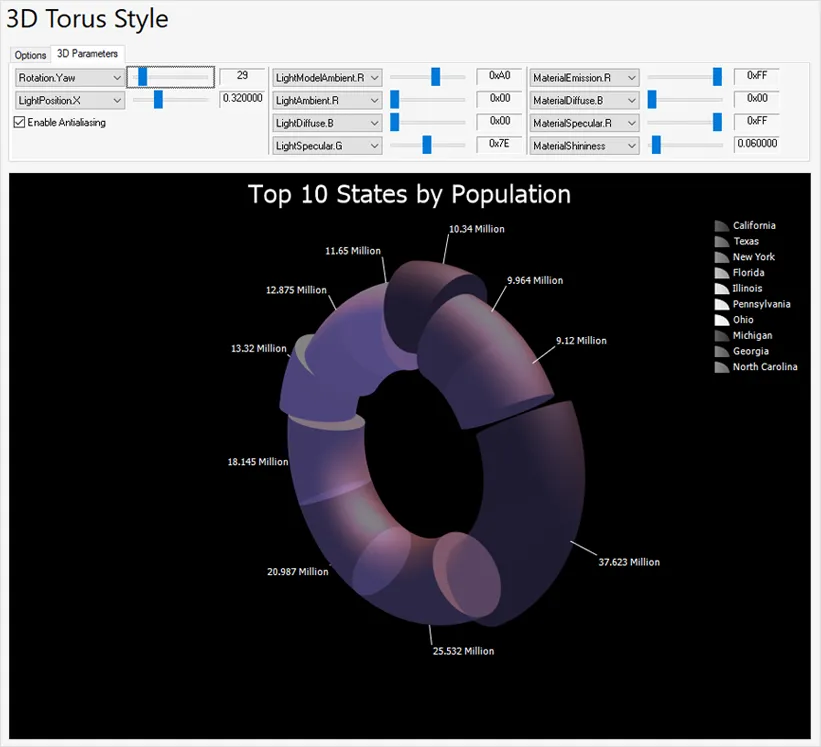This screenshot has height=747, width=821.
Task: Switch to the Options tab
Action: (x=29, y=55)
